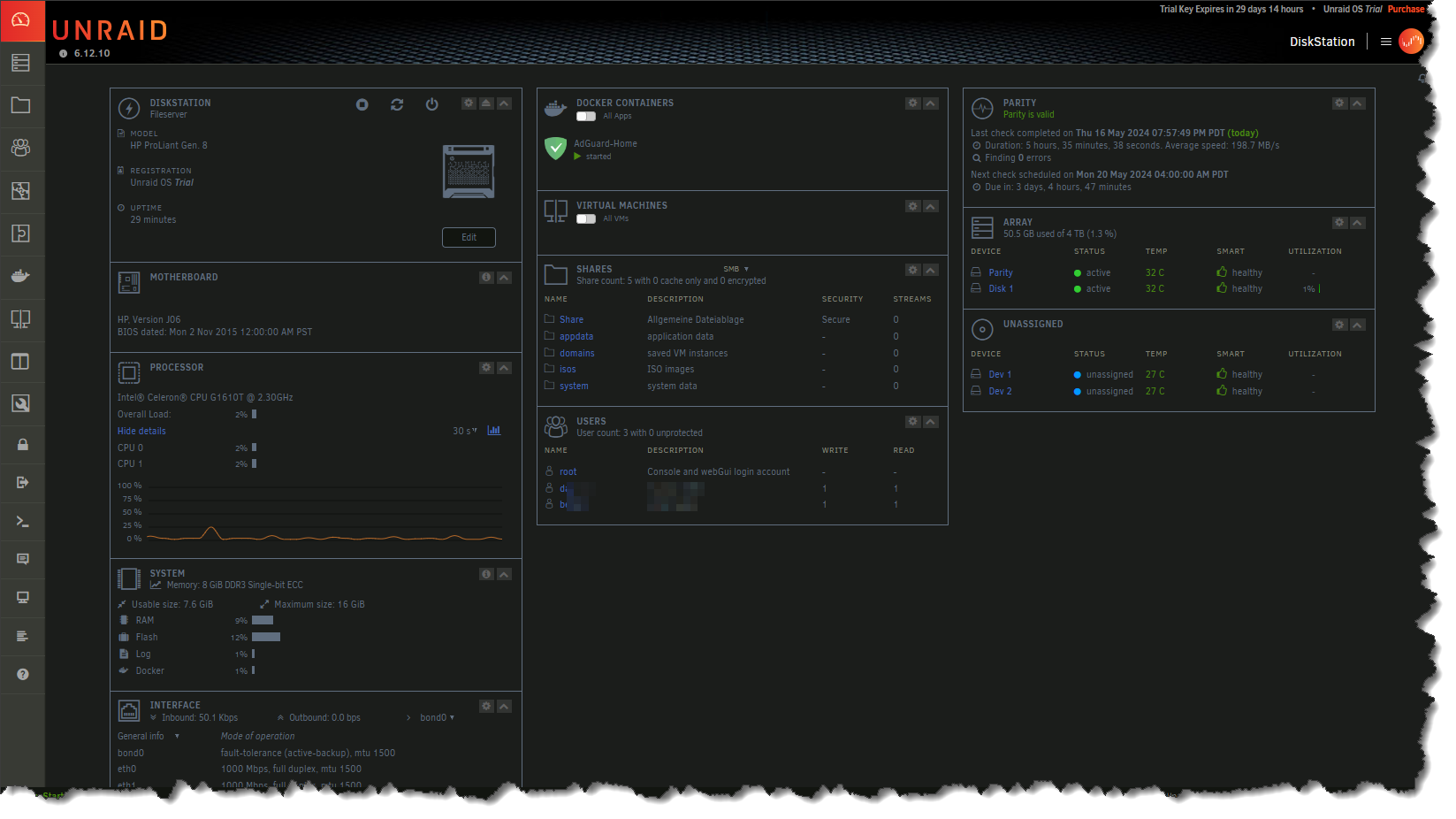Open the terminal prompt icon in sidebar
The width and height of the screenshot is (1456, 819).
click(23, 521)
